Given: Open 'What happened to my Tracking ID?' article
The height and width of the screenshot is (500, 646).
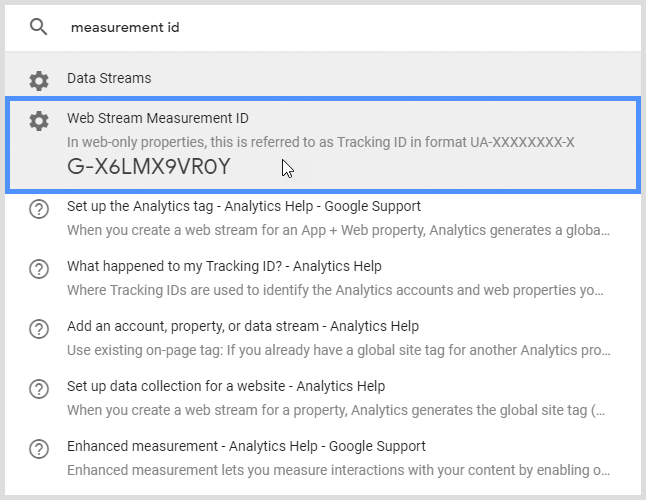Looking at the screenshot, I should coord(224,266).
